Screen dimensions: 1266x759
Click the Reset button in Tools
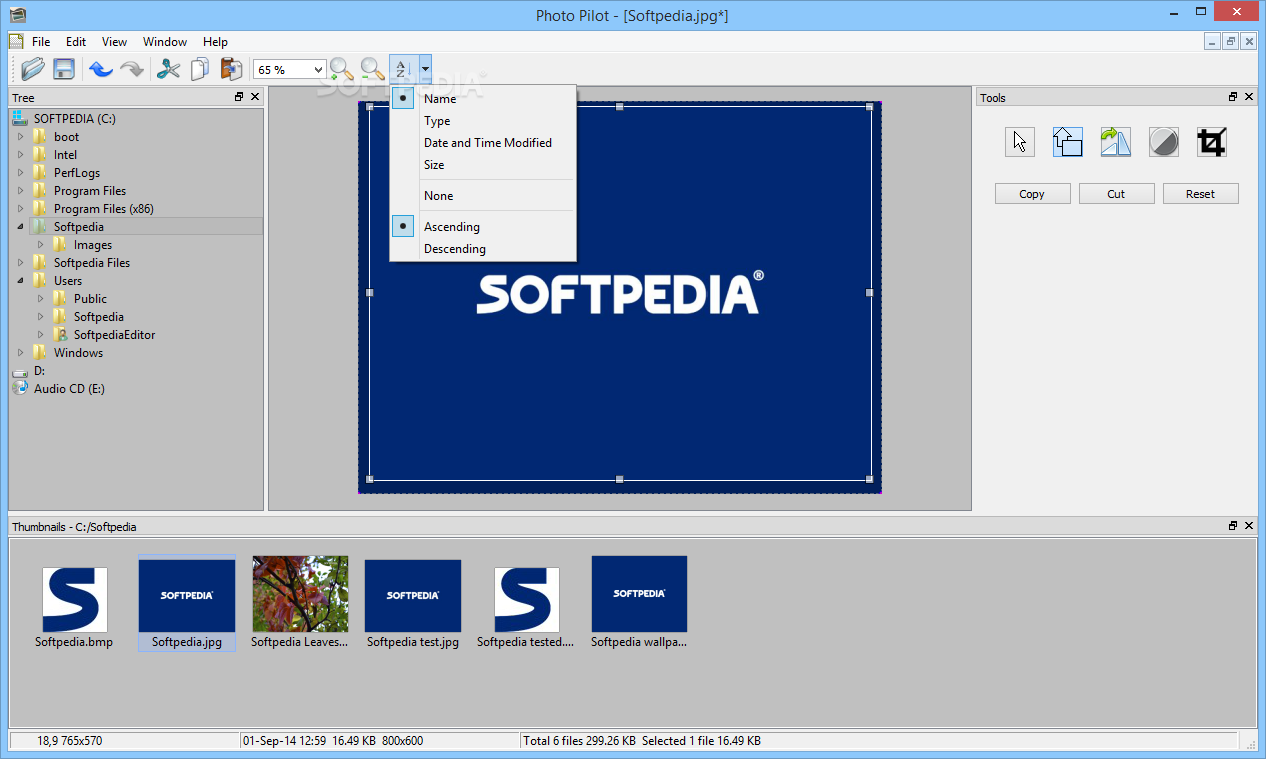point(1200,194)
